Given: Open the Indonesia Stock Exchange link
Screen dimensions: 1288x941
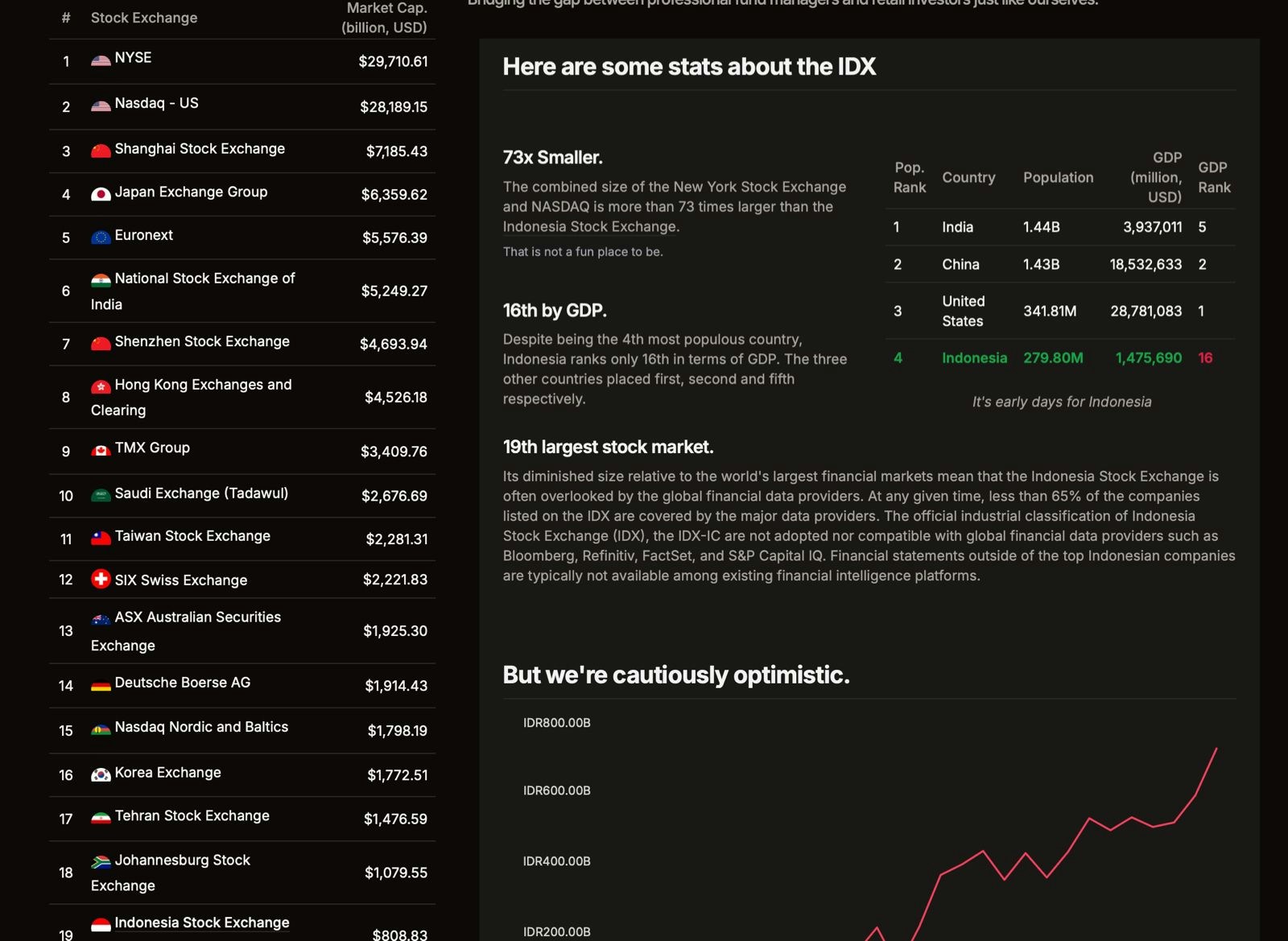Looking at the screenshot, I should (202, 922).
